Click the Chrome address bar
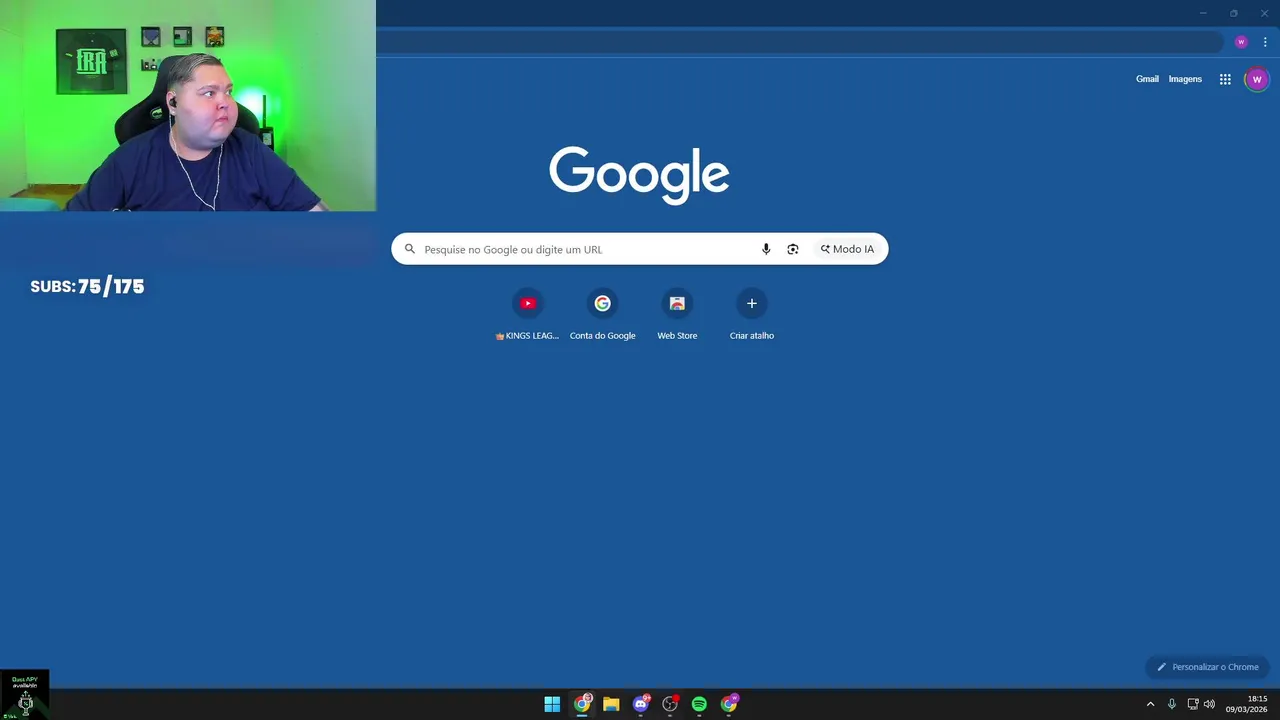The width and height of the screenshot is (1280, 720). (x=800, y=42)
